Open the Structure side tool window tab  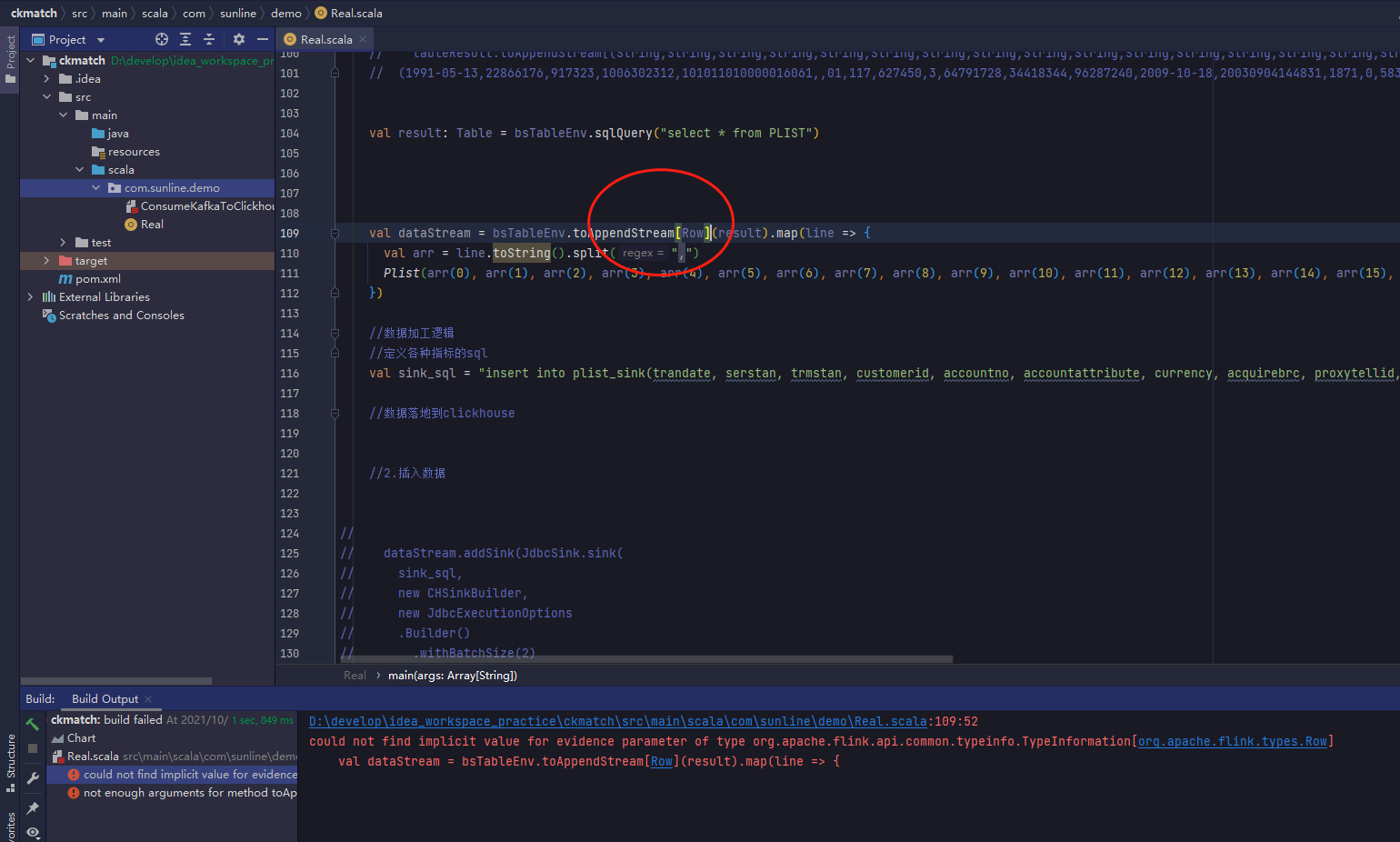point(10,762)
